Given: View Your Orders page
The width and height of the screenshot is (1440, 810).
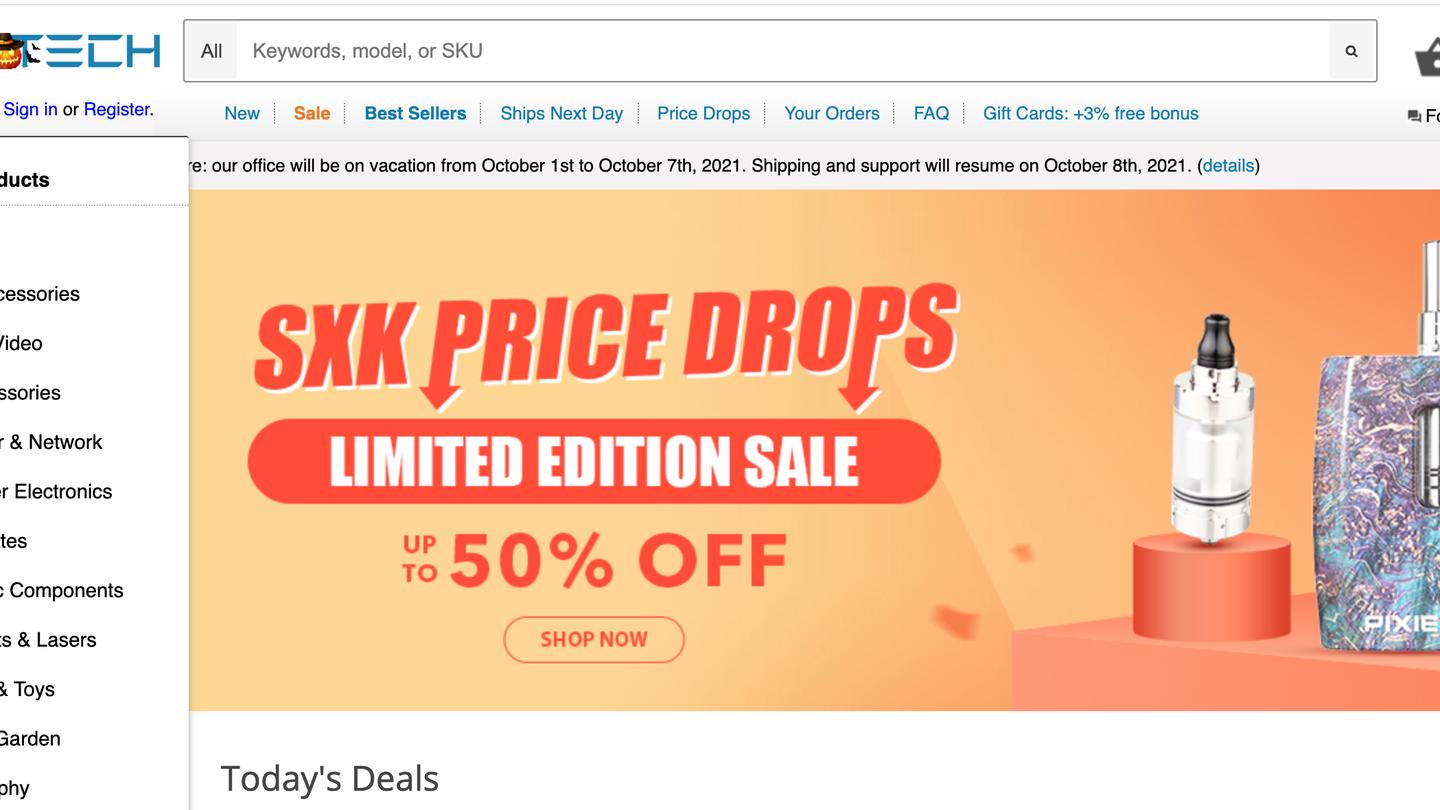Looking at the screenshot, I should 831,113.
